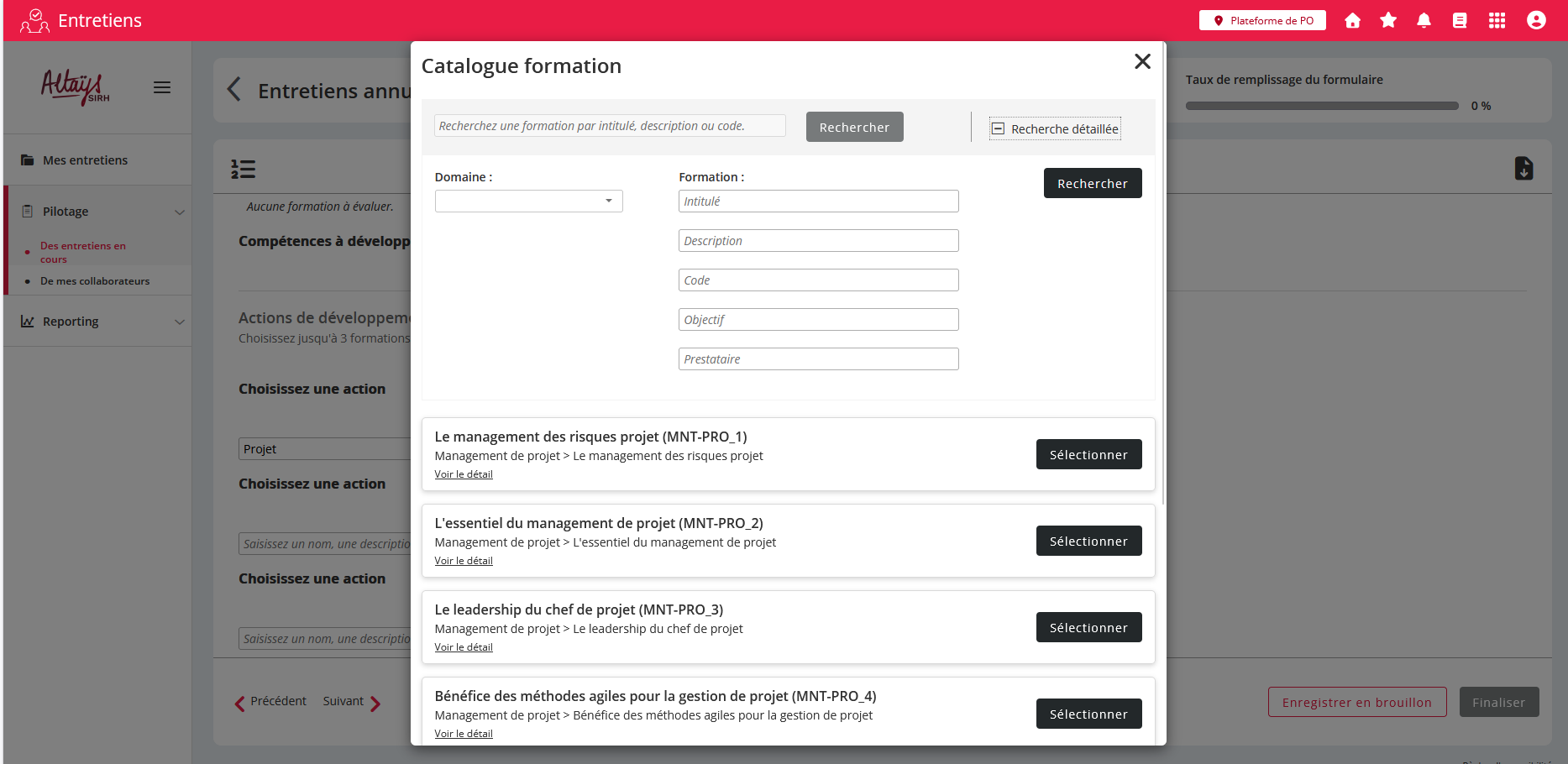The image size is (1568, 764).
Task: Toggle the hamburger sidebar menu
Action: click(162, 87)
